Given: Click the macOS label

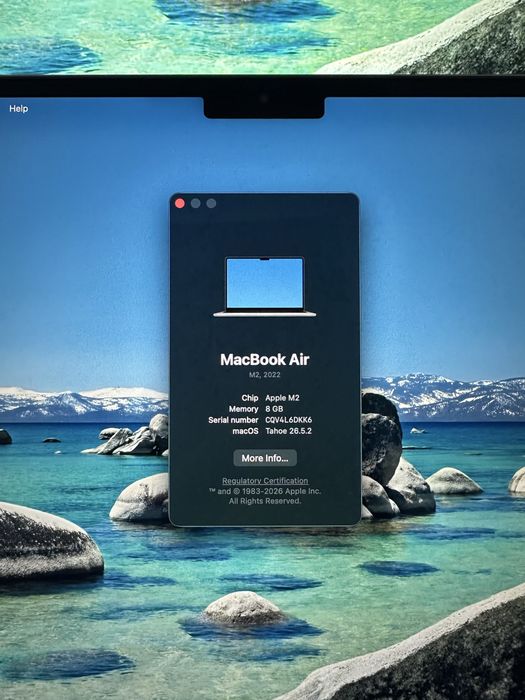Looking at the screenshot, I should (x=245, y=431).
